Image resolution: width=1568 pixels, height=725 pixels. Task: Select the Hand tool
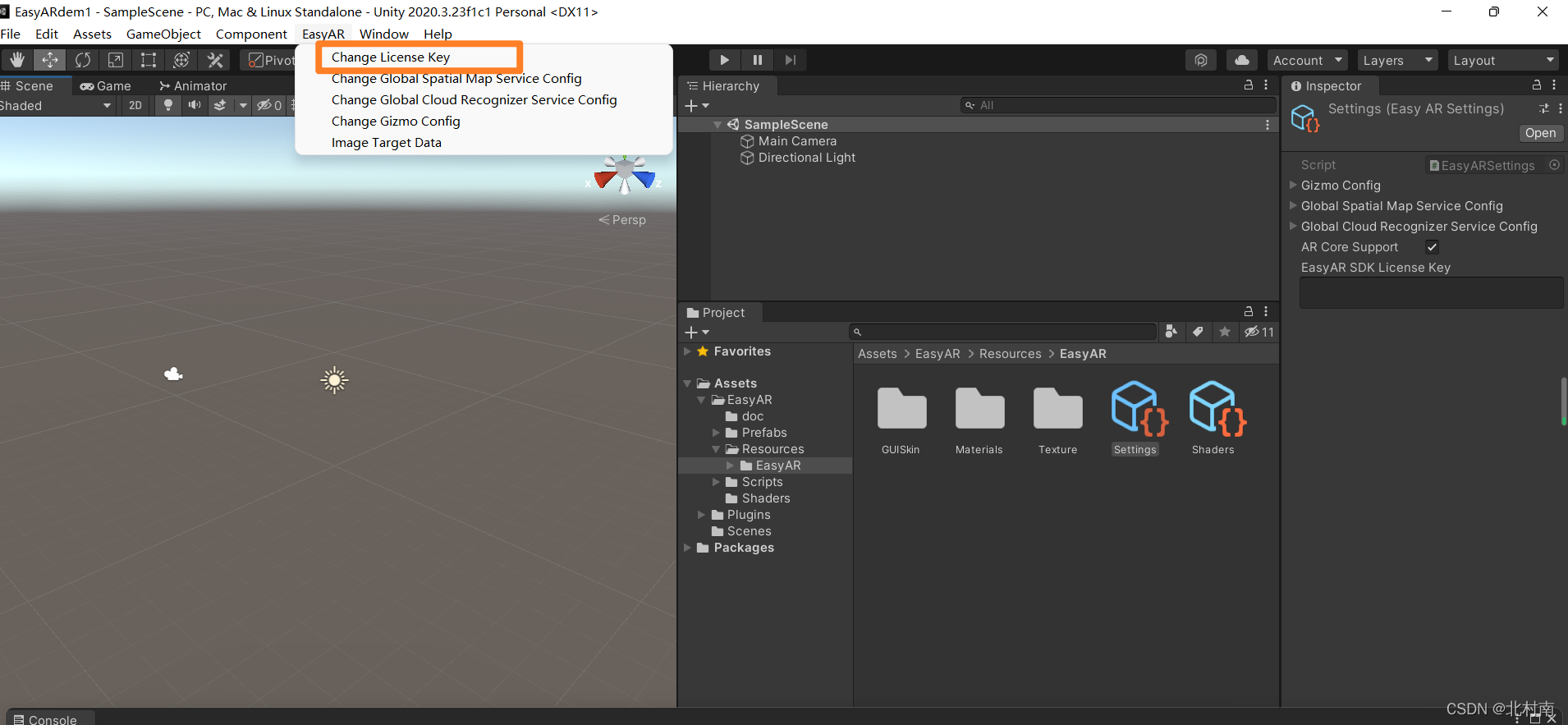coord(16,60)
